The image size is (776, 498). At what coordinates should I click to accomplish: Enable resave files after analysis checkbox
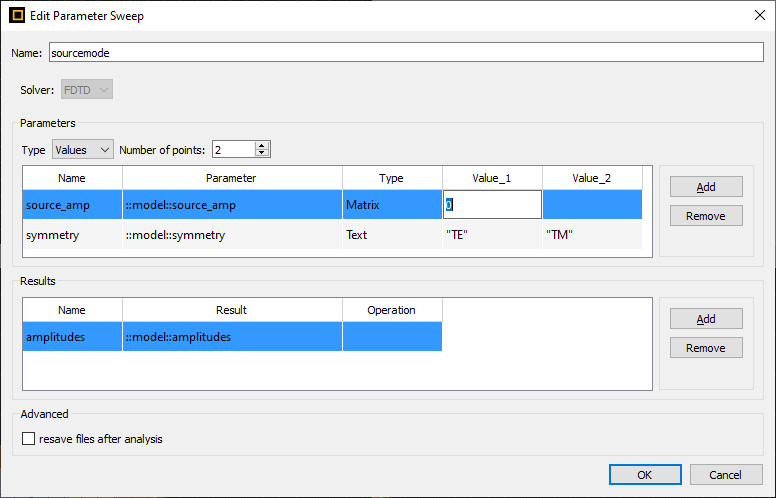[x=28, y=438]
